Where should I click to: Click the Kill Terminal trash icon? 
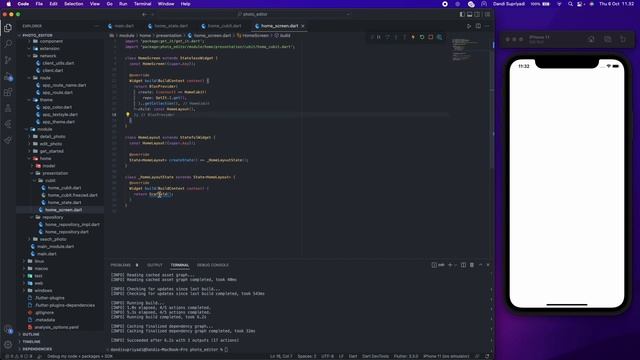tap(472, 265)
